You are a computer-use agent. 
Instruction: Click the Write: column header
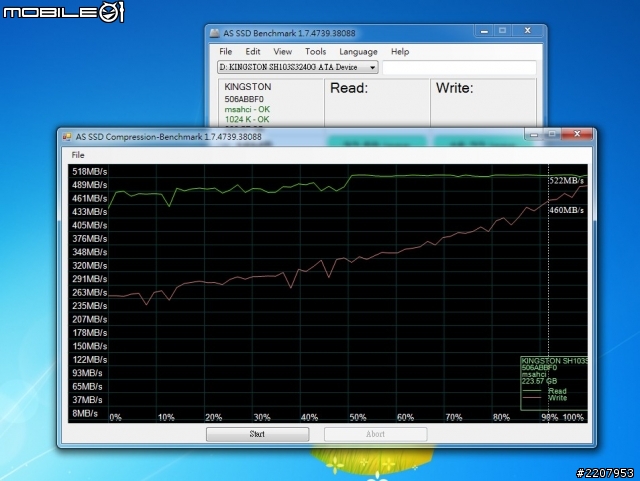point(454,88)
